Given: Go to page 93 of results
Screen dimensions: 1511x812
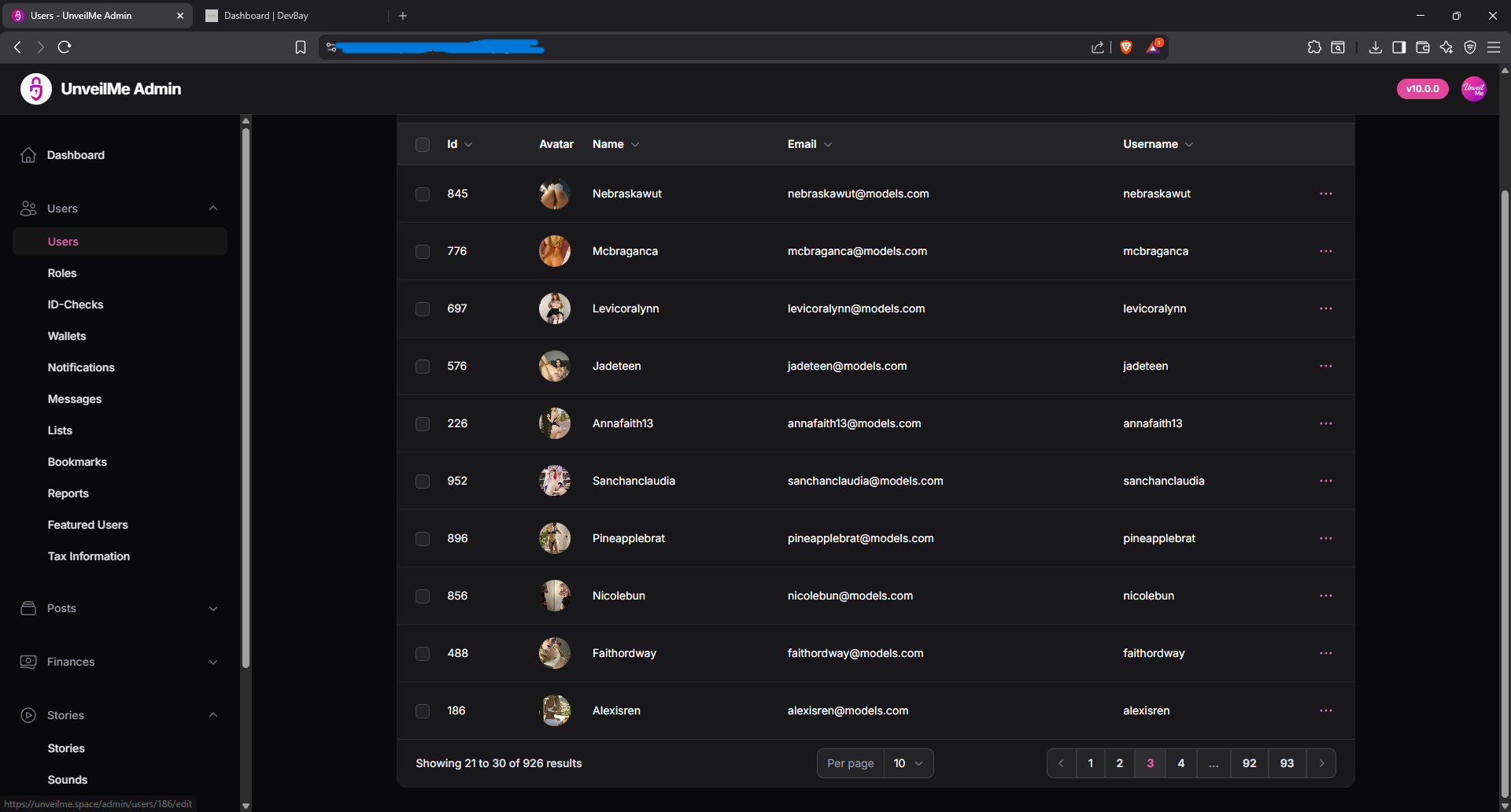Looking at the screenshot, I should pyautogui.click(x=1287, y=762).
